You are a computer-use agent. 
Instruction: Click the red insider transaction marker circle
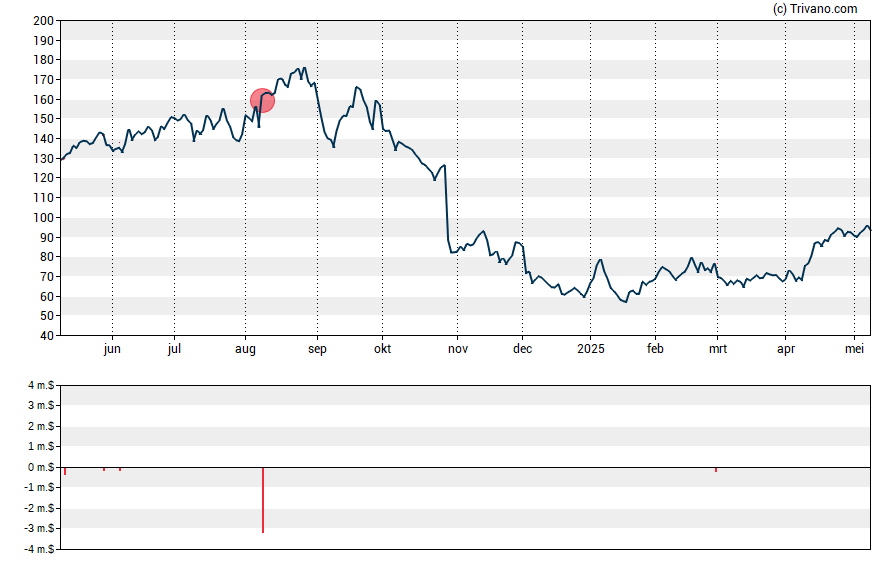tap(262, 101)
